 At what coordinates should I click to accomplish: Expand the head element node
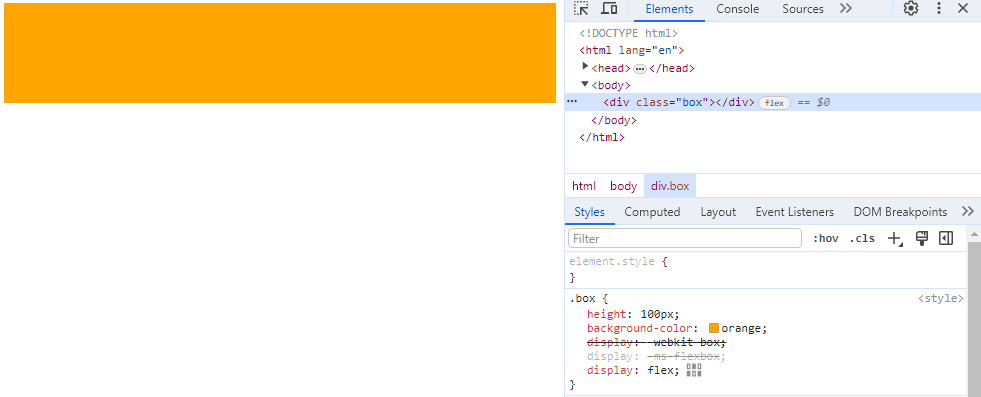(586, 67)
